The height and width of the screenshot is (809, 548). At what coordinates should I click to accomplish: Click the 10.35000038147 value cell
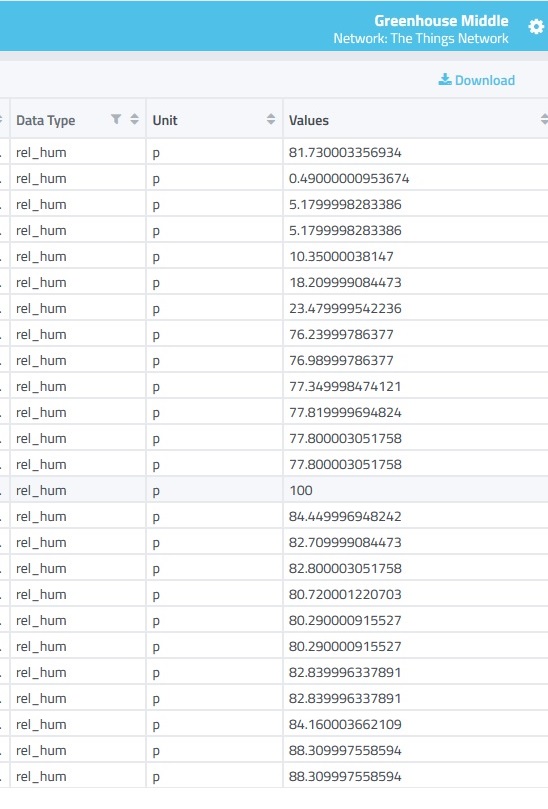(341, 256)
